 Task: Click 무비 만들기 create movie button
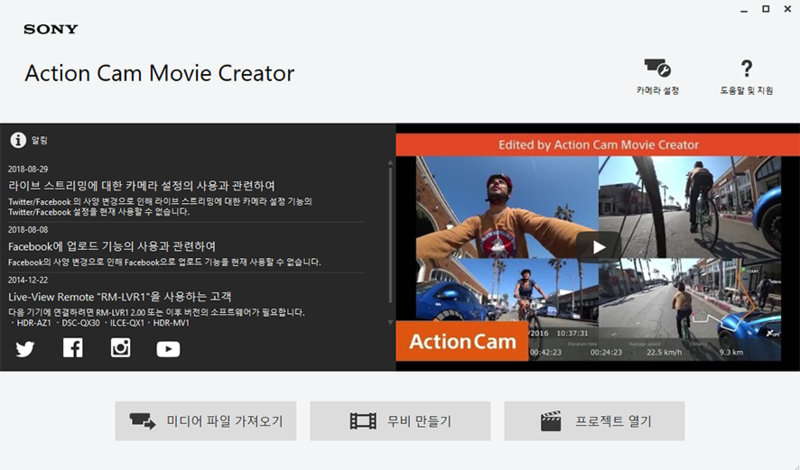click(x=400, y=421)
